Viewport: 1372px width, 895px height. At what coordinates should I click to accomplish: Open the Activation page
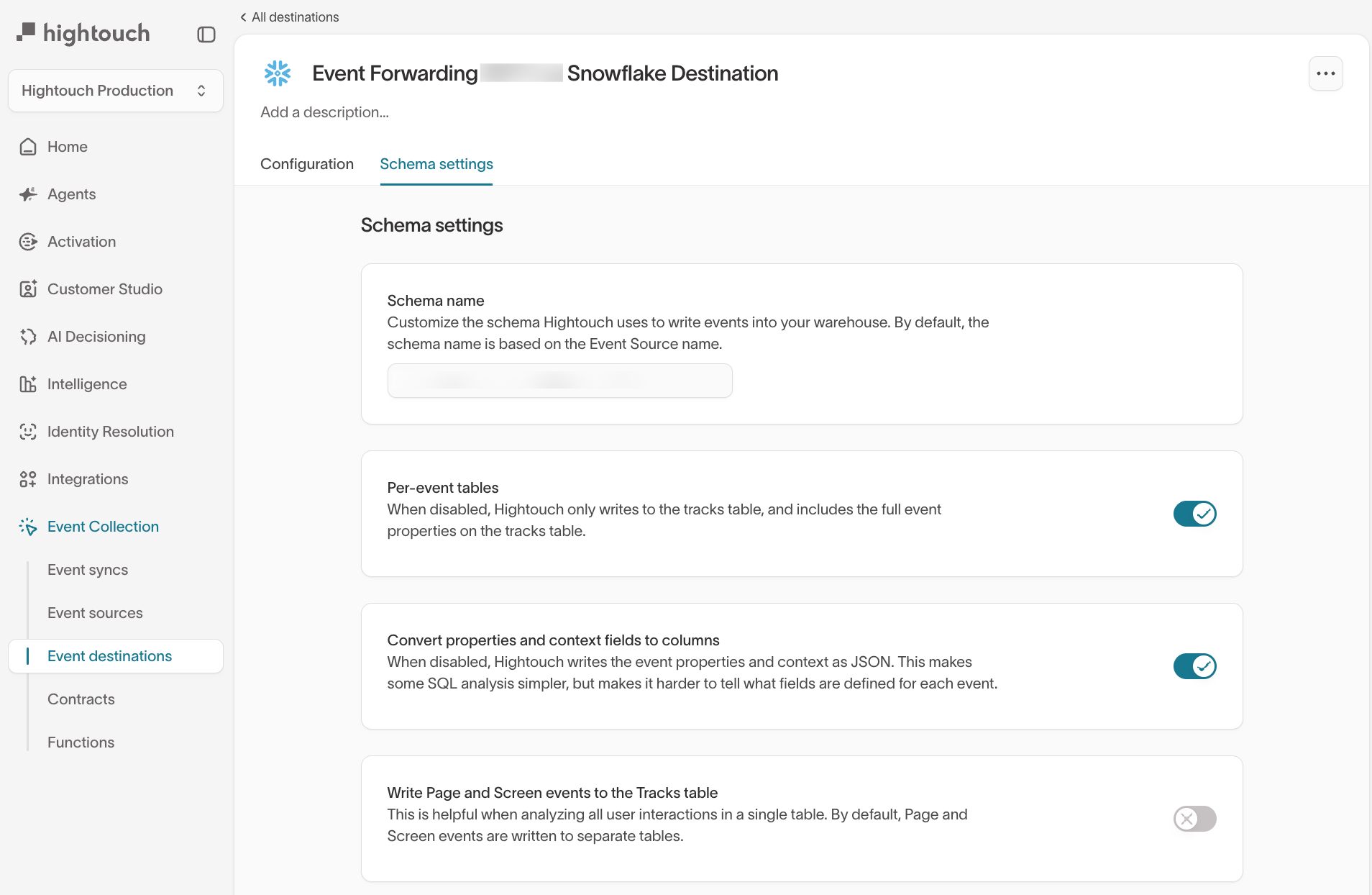point(81,241)
